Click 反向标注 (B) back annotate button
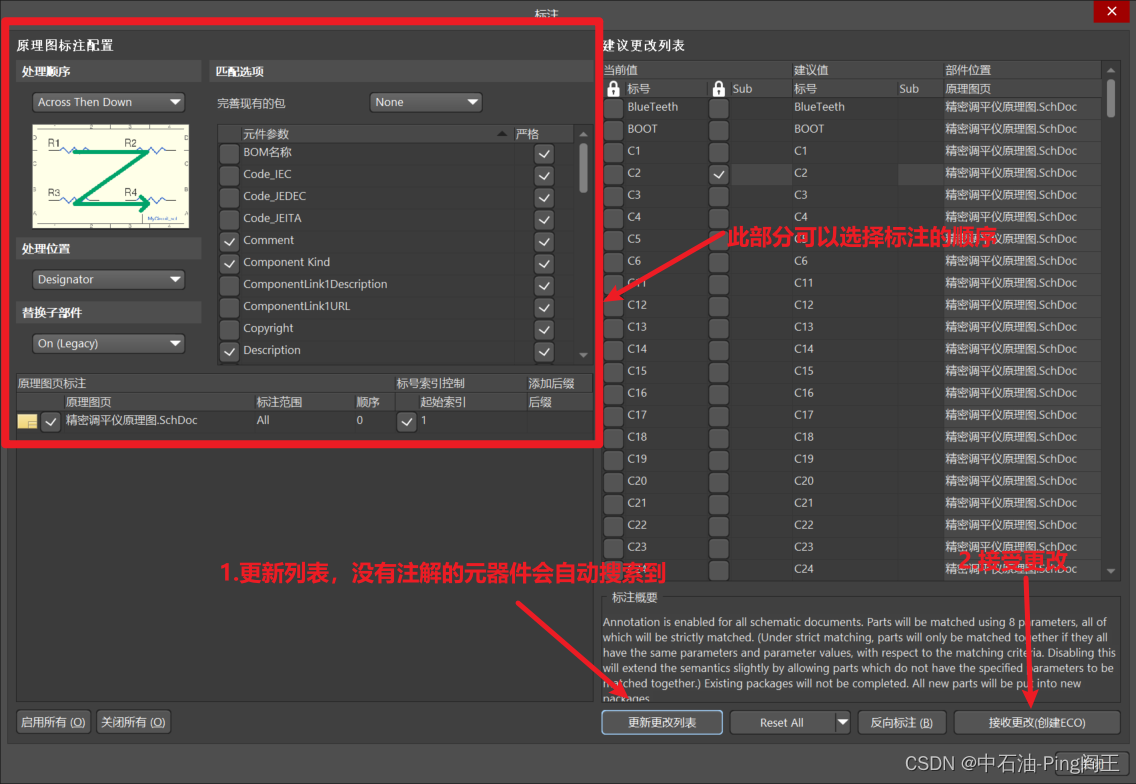The width and height of the screenshot is (1136, 784). 901,722
